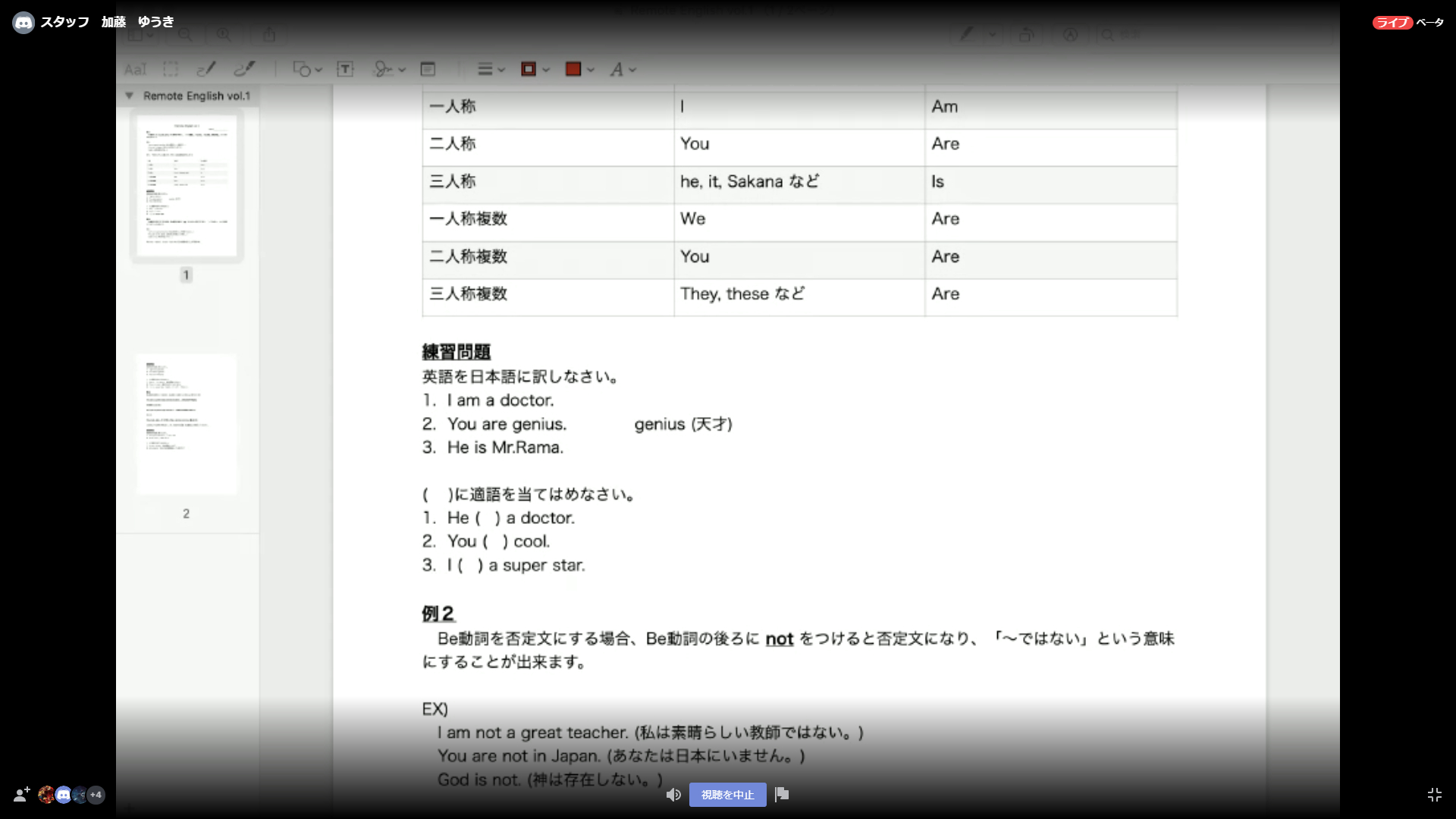Mute the stream volume speaker icon
1456x819 pixels.
coord(673,795)
